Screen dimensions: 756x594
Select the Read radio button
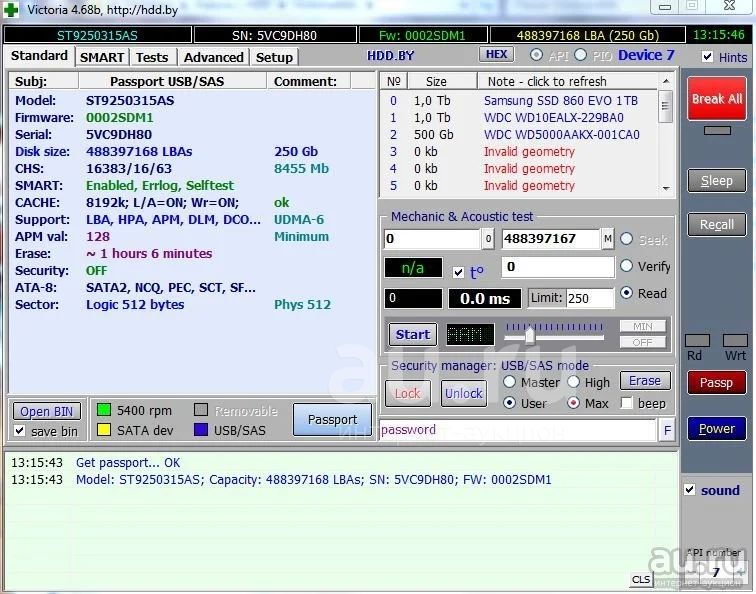click(x=626, y=293)
